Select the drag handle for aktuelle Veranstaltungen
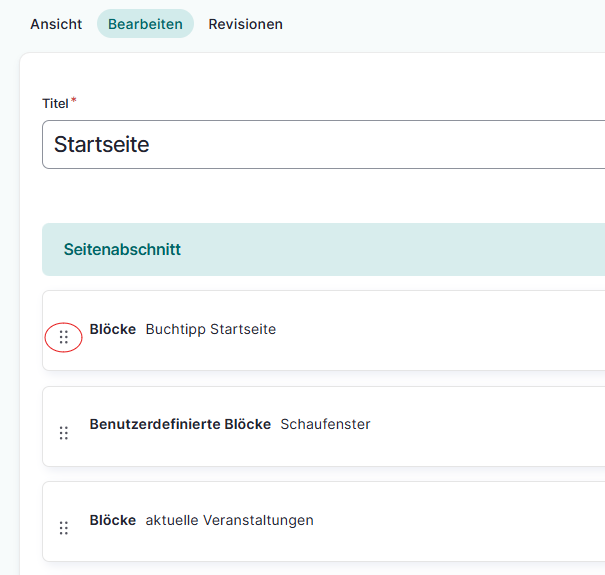 [x=64, y=528]
